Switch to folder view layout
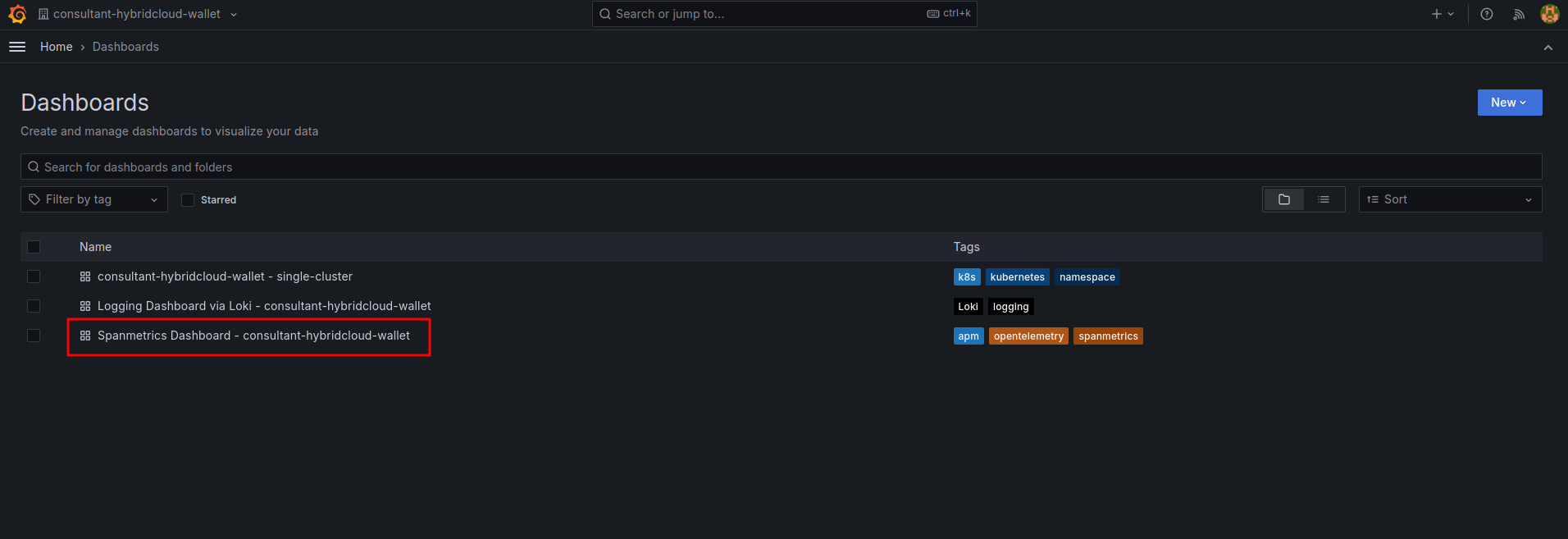Screen dimensions: 1568x539 (1284, 199)
